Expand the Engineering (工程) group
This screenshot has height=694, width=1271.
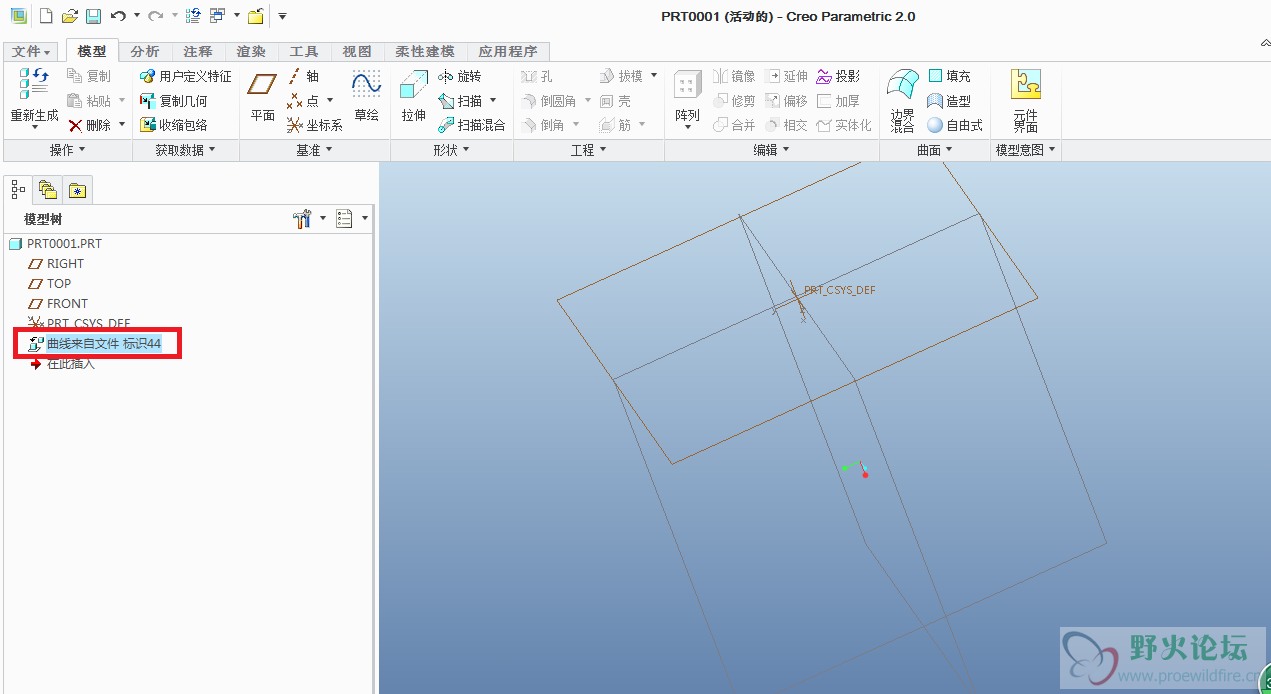589,150
